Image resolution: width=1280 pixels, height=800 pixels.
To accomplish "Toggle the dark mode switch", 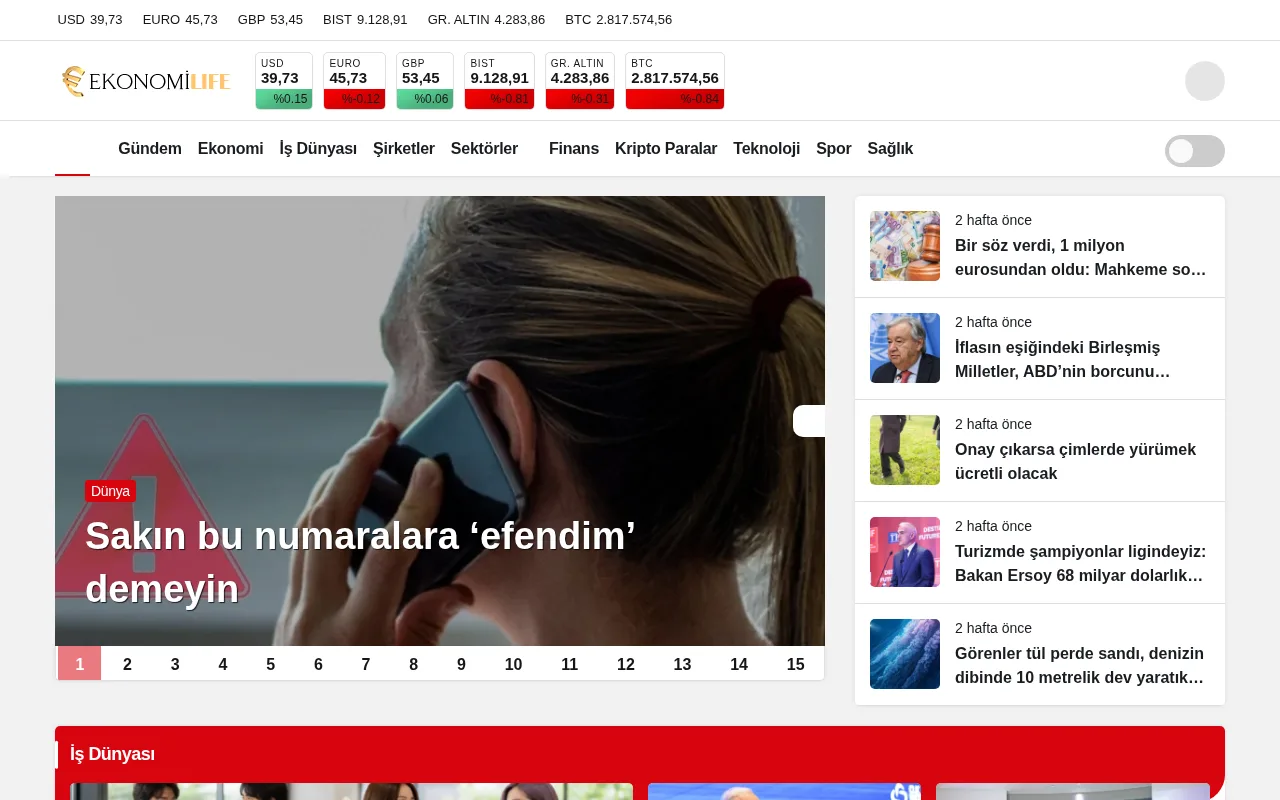I will pos(1195,151).
